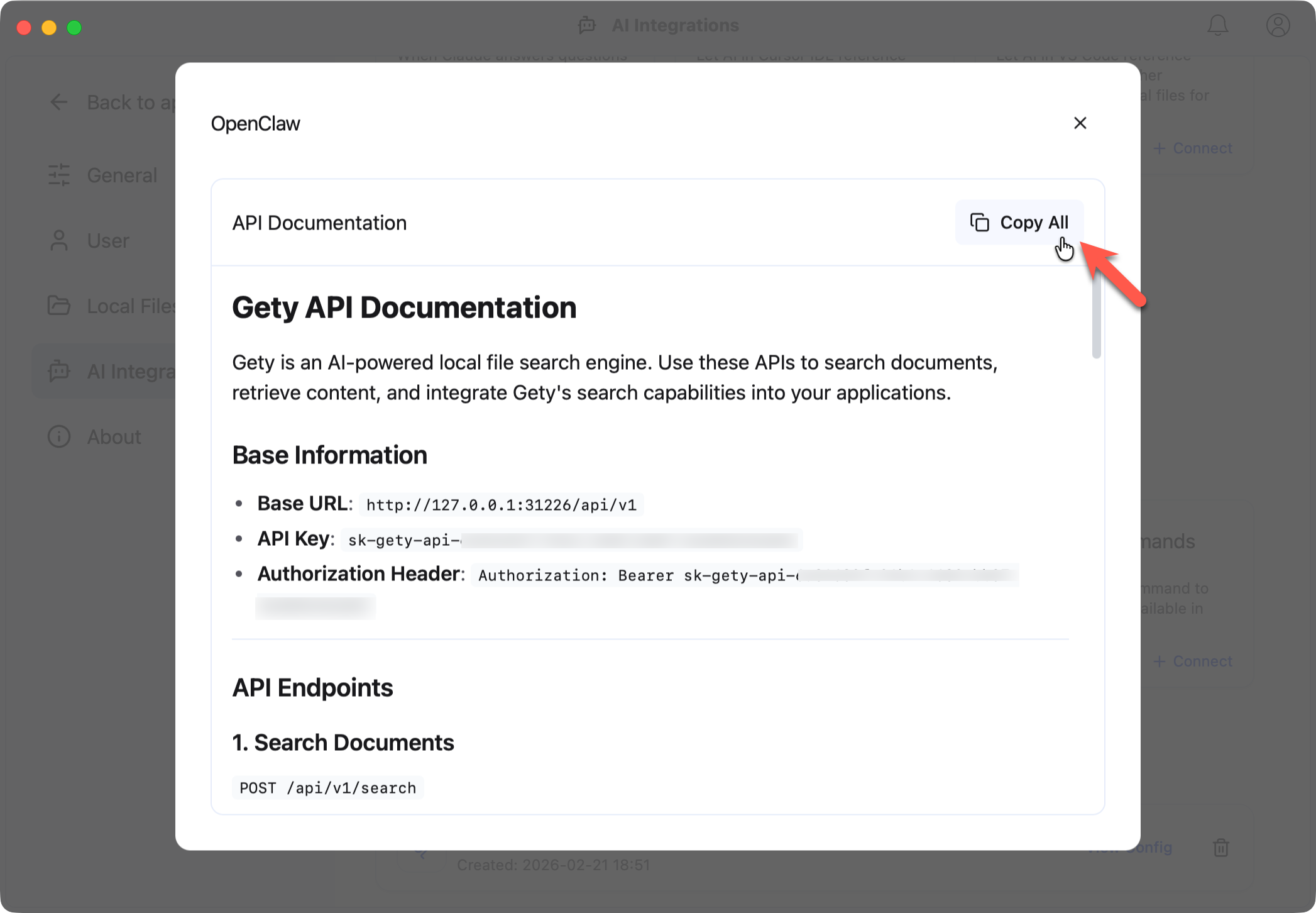The width and height of the screenshot is (1316, 913).
Task: Open General settings via the sliders icon
Action: pos(59,175)
